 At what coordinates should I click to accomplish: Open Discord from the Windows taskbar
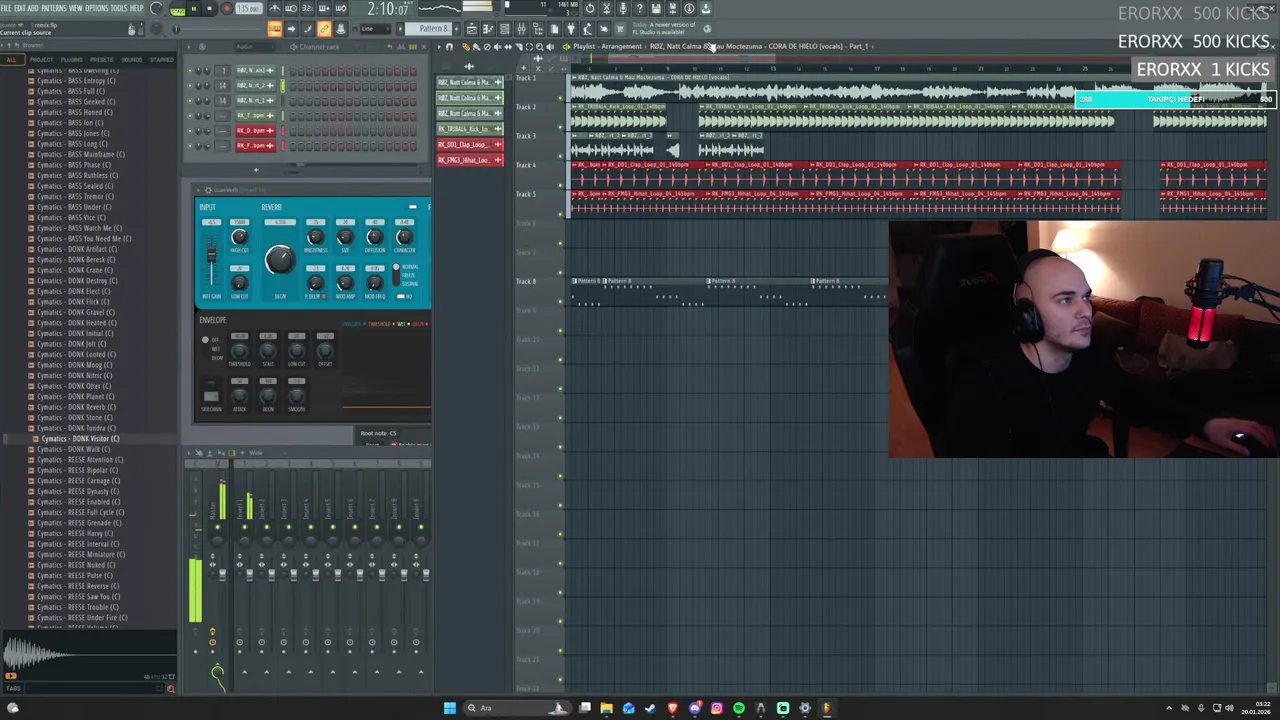click(695, 708)
